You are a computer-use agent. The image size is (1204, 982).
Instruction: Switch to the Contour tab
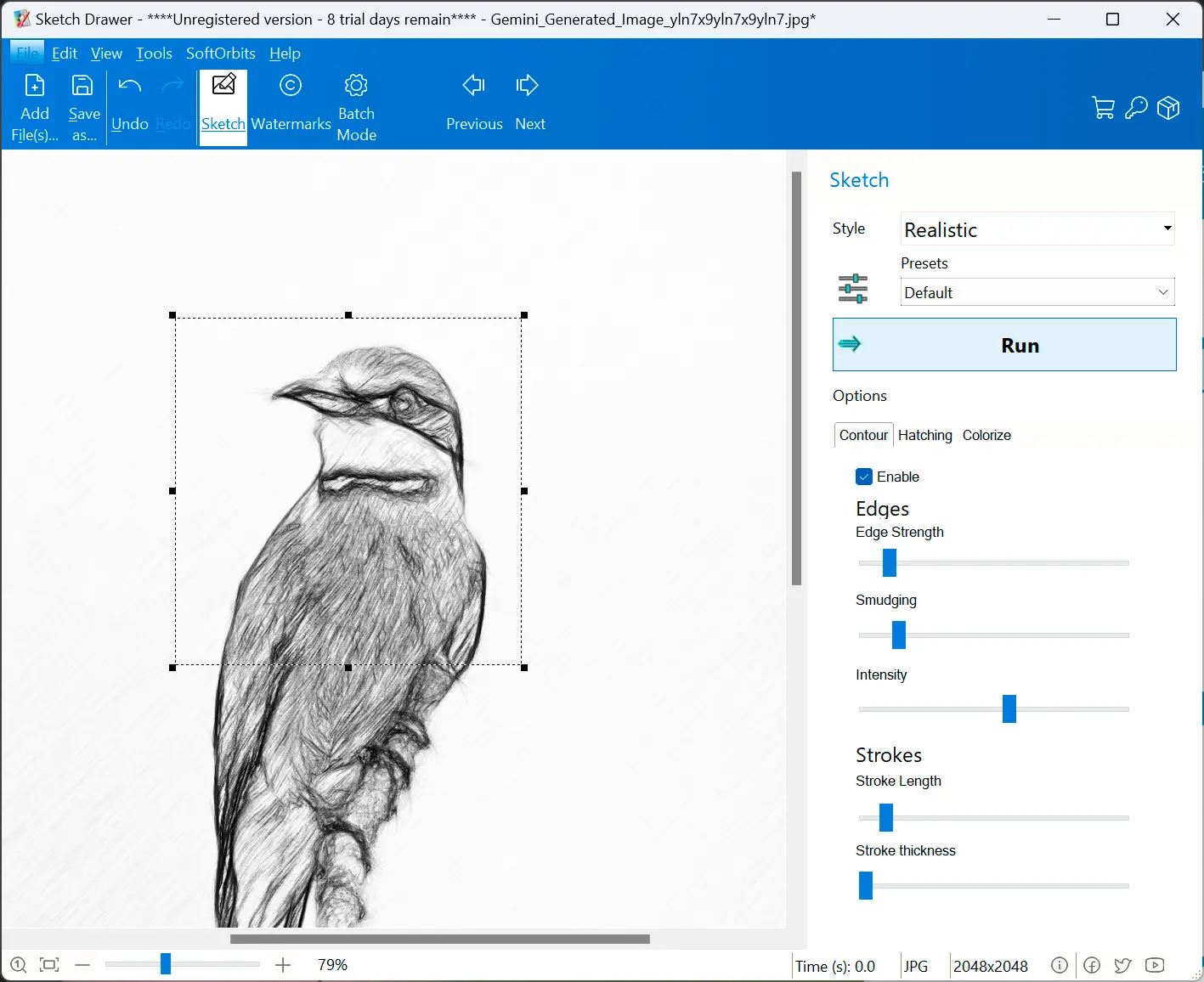pyautogui.click(x=863, y=435)
